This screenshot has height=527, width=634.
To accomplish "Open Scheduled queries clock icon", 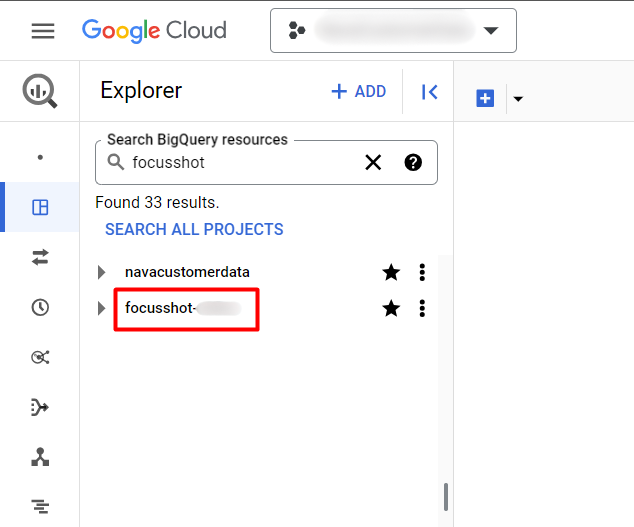I will (x=40, y=307).
